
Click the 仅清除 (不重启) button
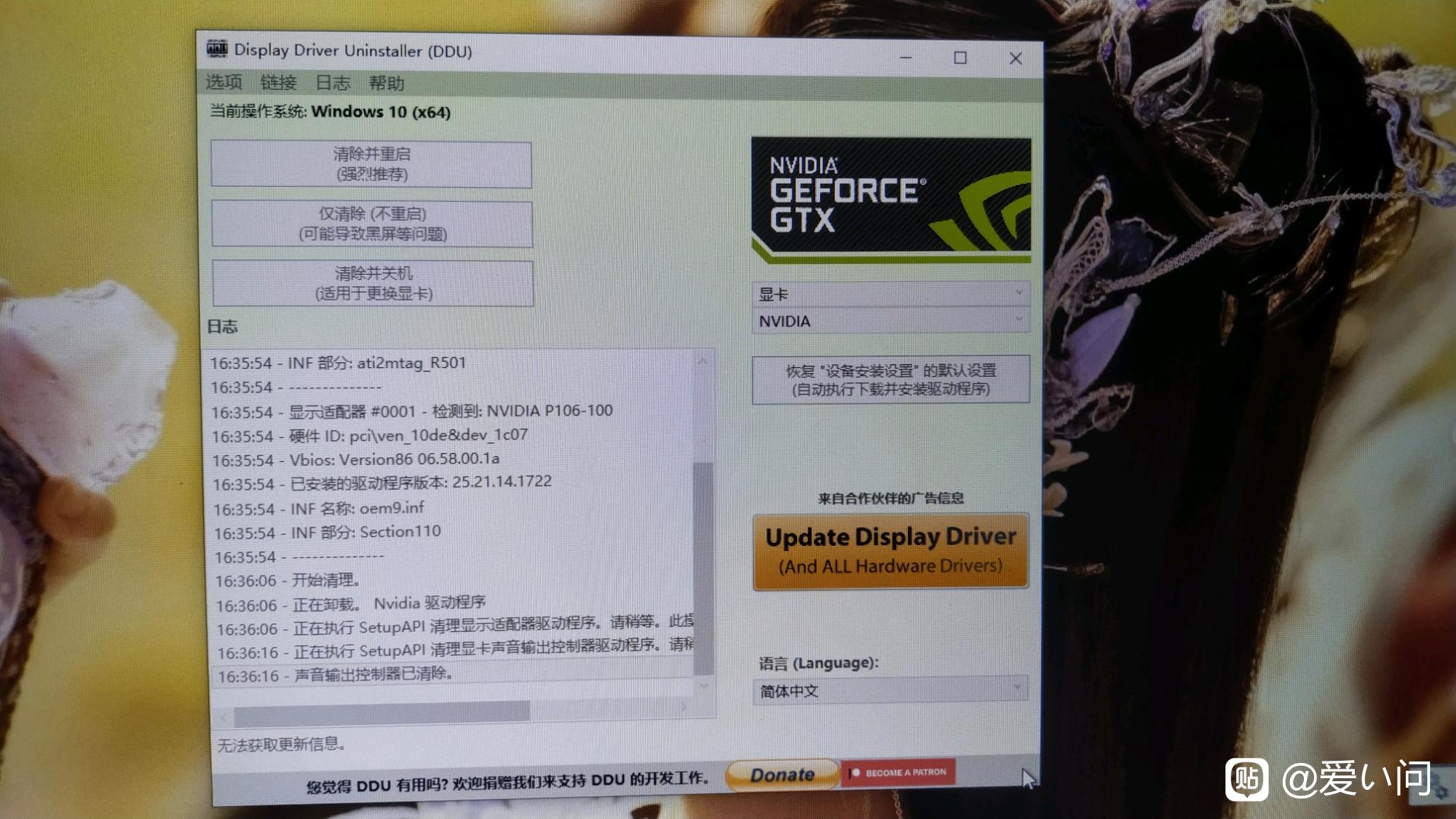pos(372,224)
